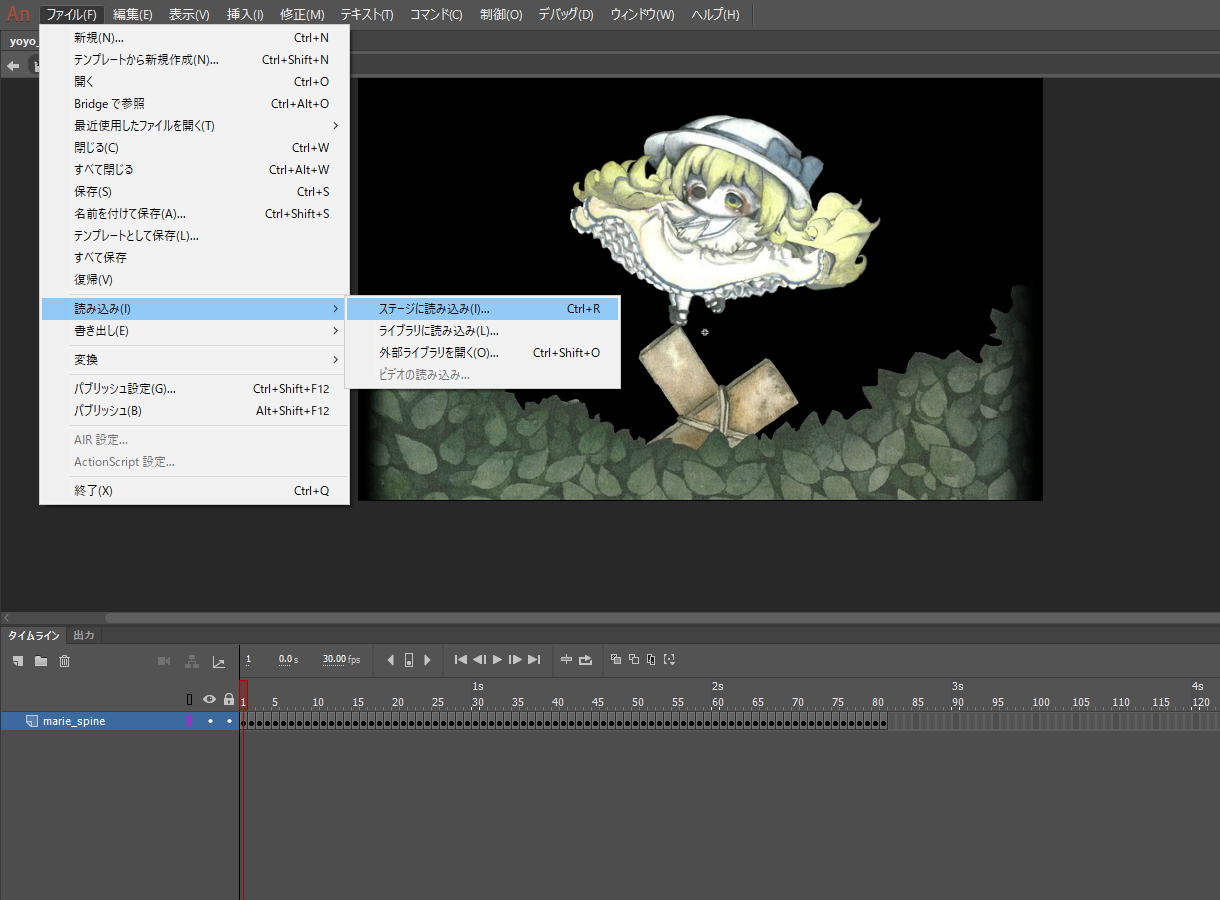Expand 最近使用したファイルを開く(T) submenu

pyautogui.click(x=194, y=126)
